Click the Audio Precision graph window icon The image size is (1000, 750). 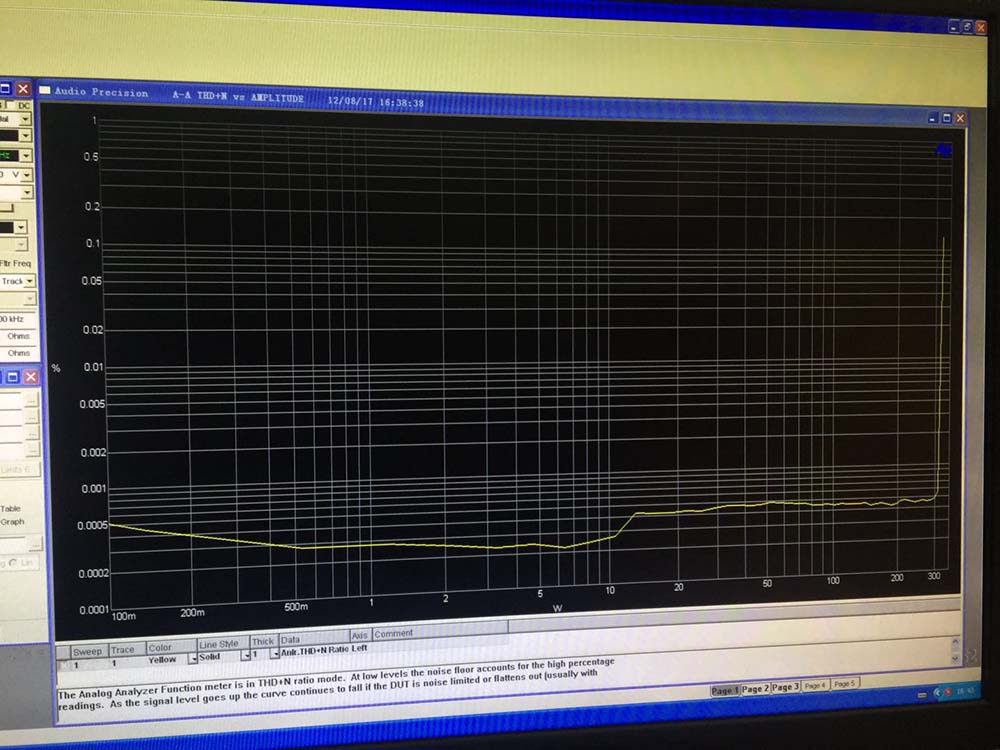[x=45, y=91]
